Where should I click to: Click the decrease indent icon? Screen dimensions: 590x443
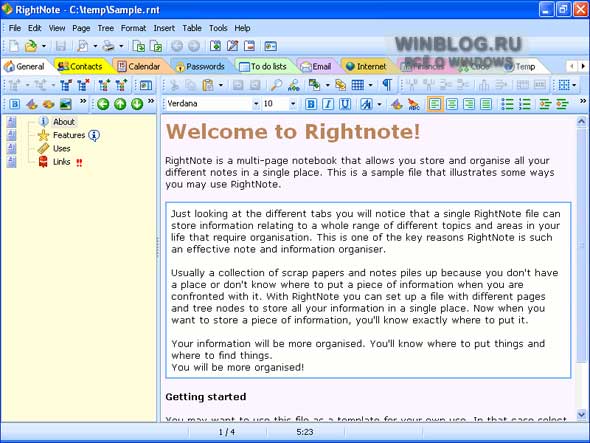[x=545, y=104]
